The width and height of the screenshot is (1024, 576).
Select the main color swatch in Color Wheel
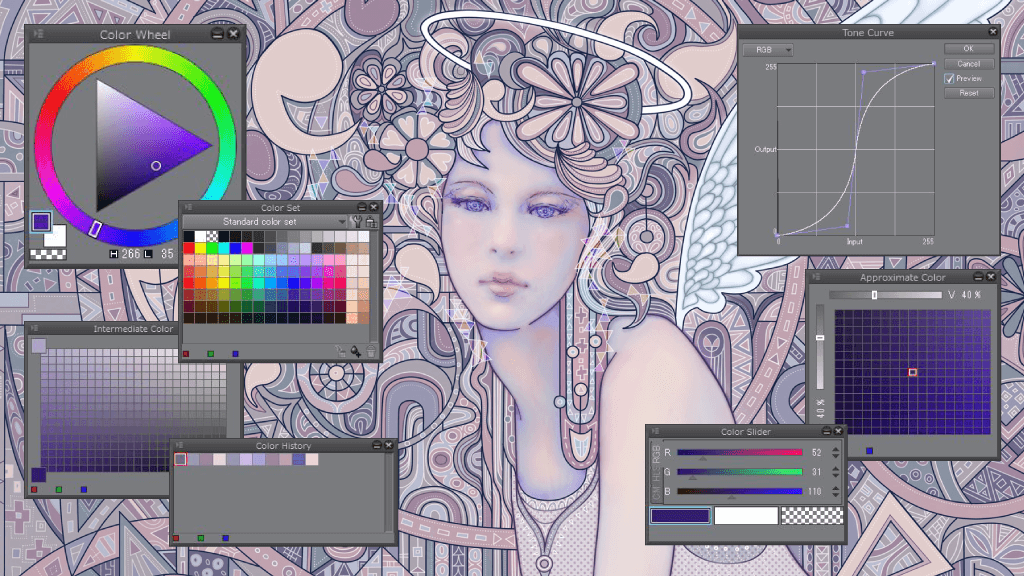[41, 222]
